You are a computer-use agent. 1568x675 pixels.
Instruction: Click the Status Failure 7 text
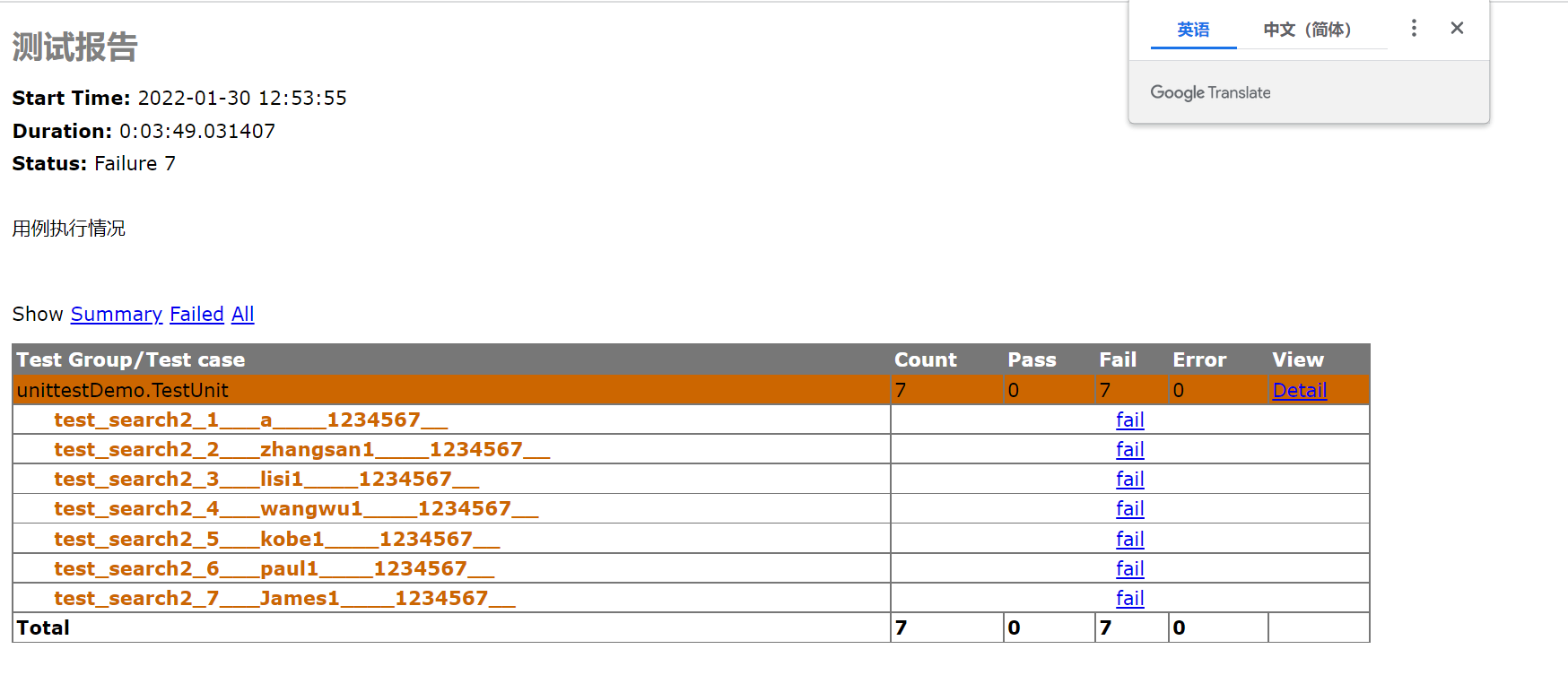coord(94,163)
